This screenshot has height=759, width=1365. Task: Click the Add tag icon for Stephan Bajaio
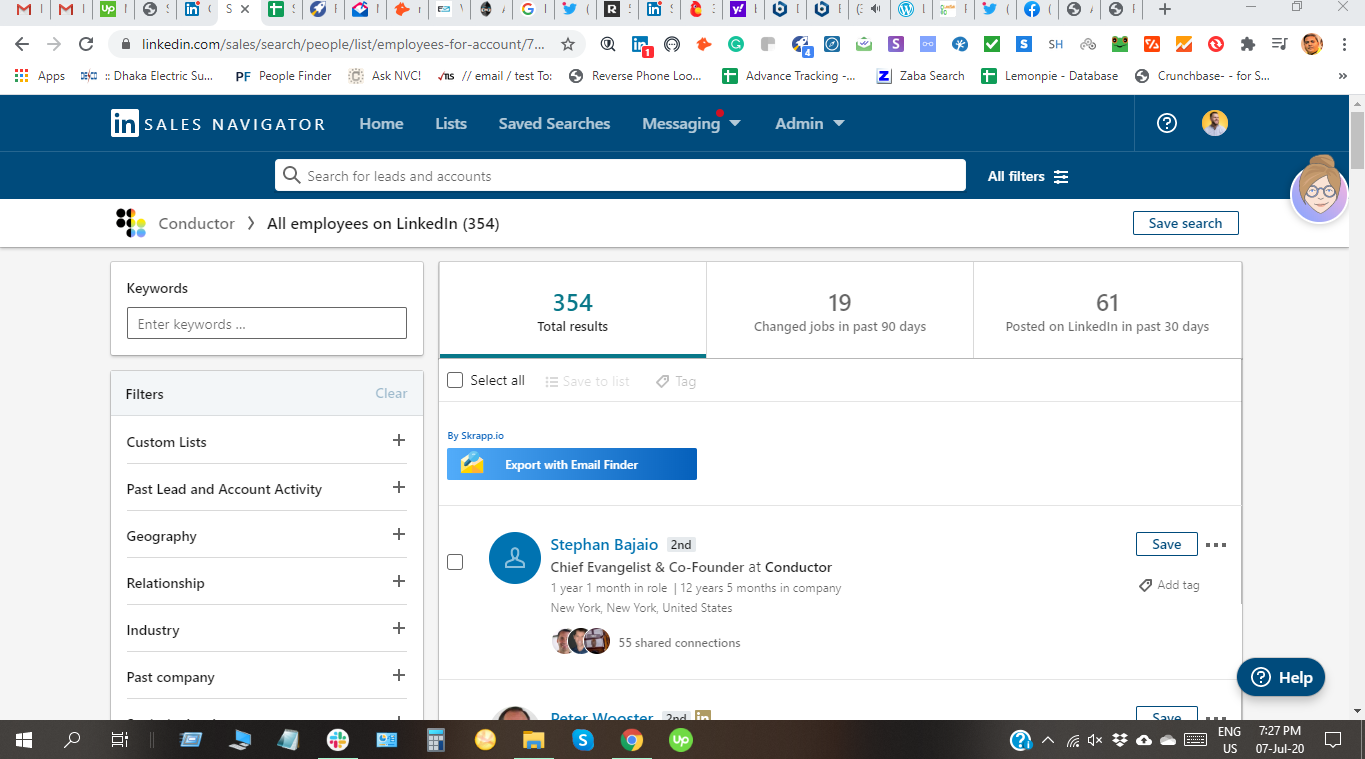1146,585
